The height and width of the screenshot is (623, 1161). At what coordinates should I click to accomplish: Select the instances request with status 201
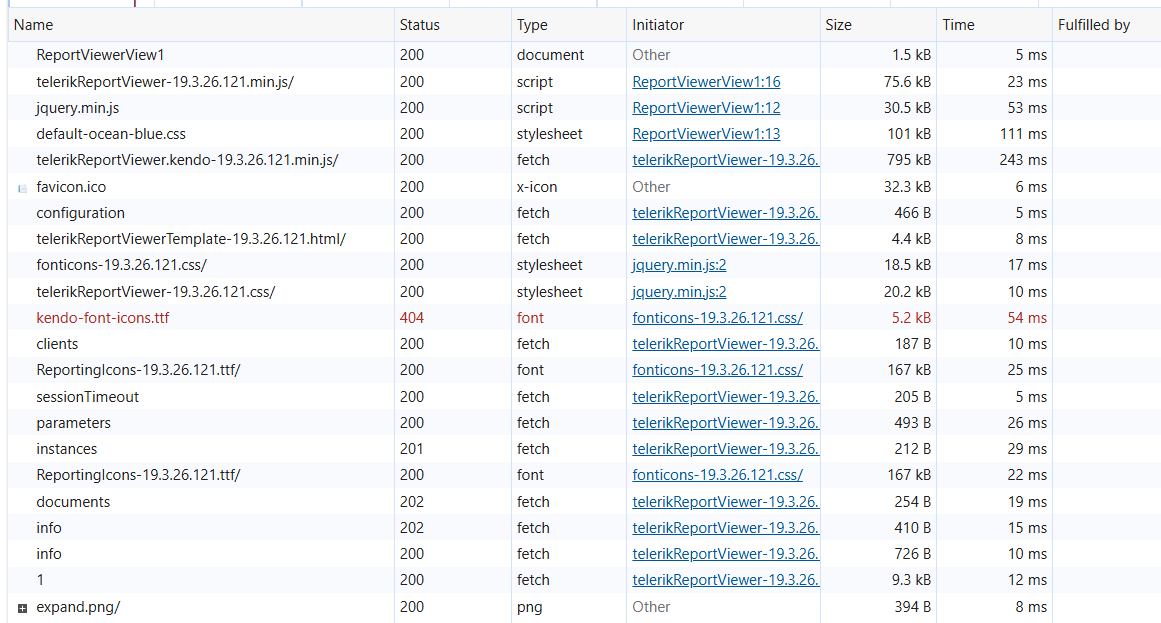click(67, 449)
